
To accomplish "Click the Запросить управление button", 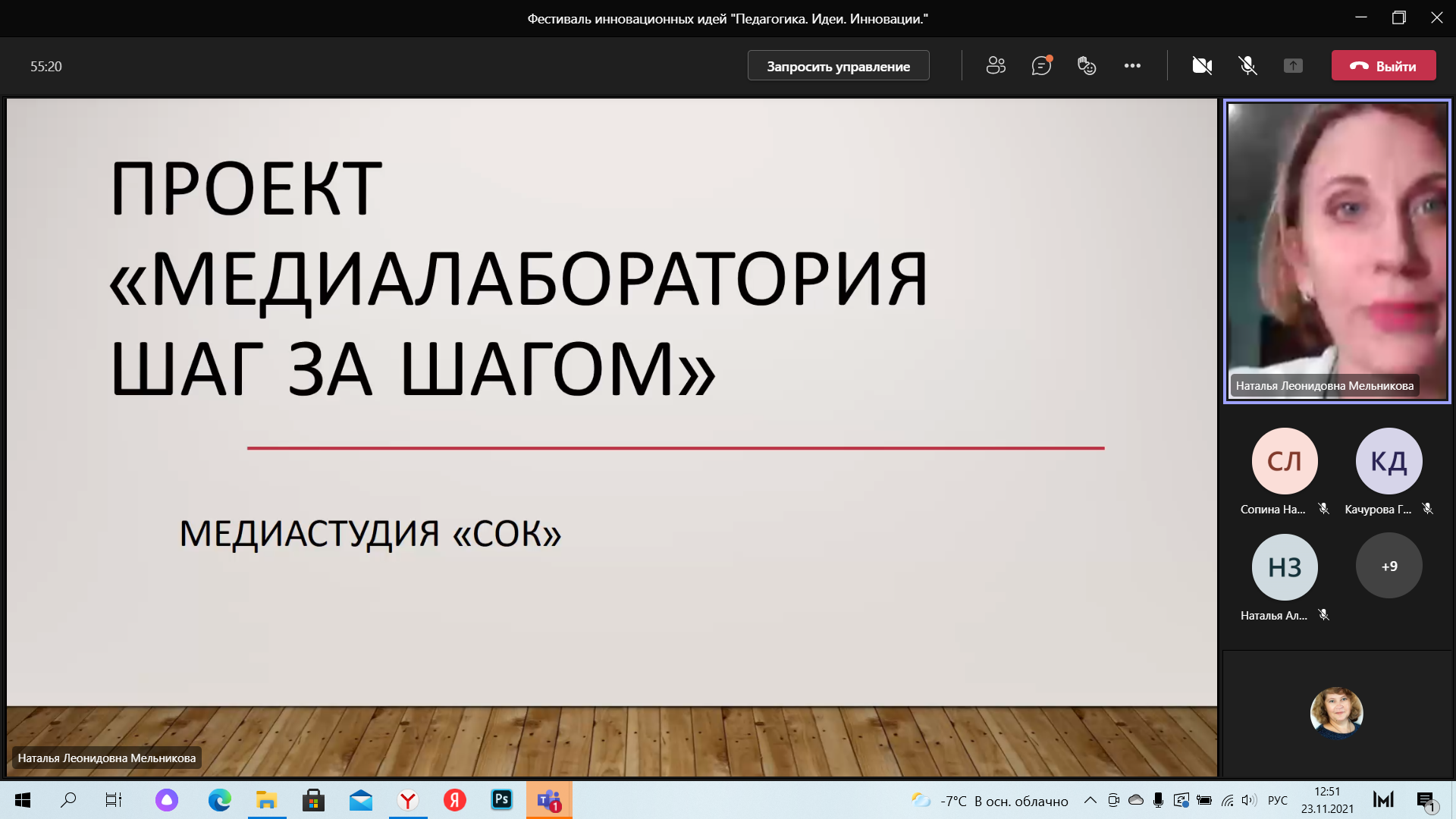I will 838,66.
